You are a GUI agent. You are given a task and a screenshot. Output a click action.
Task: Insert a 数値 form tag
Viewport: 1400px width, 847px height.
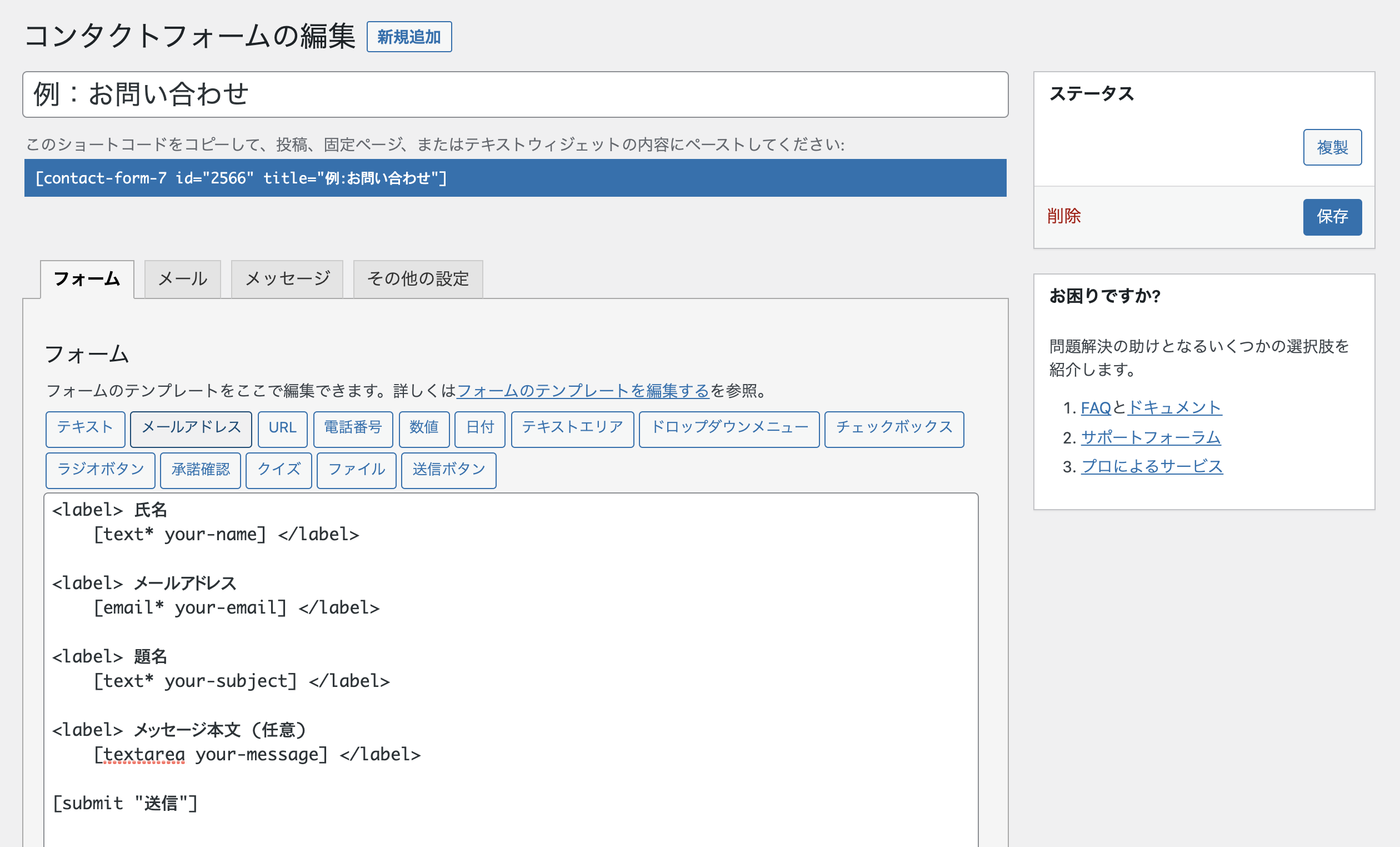pyautogui.click(x=424, y=429)
